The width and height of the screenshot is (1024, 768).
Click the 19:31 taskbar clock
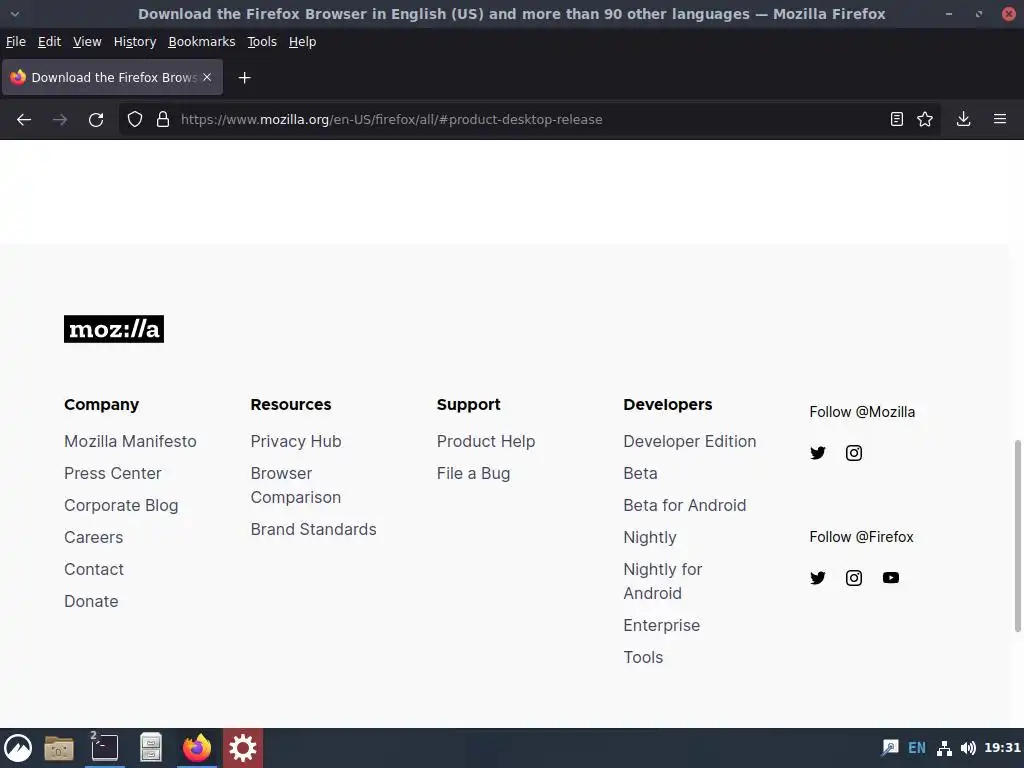(x=1002, y=748)
